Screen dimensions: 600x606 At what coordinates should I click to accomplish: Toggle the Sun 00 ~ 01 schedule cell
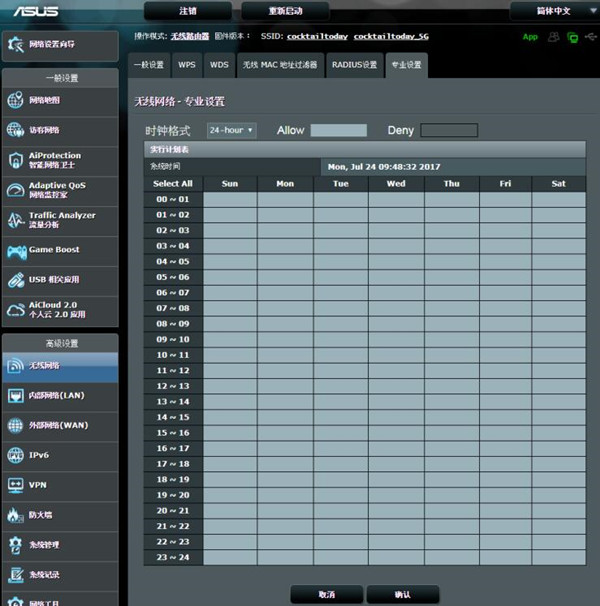pos(230,199)
